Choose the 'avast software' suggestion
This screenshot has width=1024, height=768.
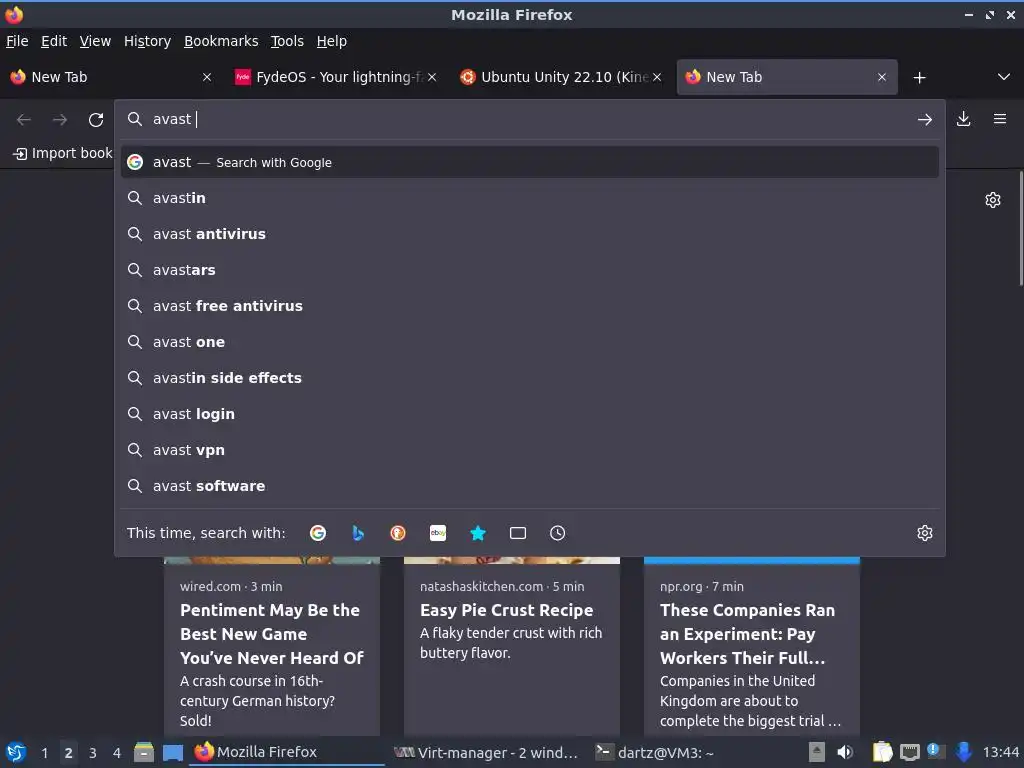(x=530, y=486)
